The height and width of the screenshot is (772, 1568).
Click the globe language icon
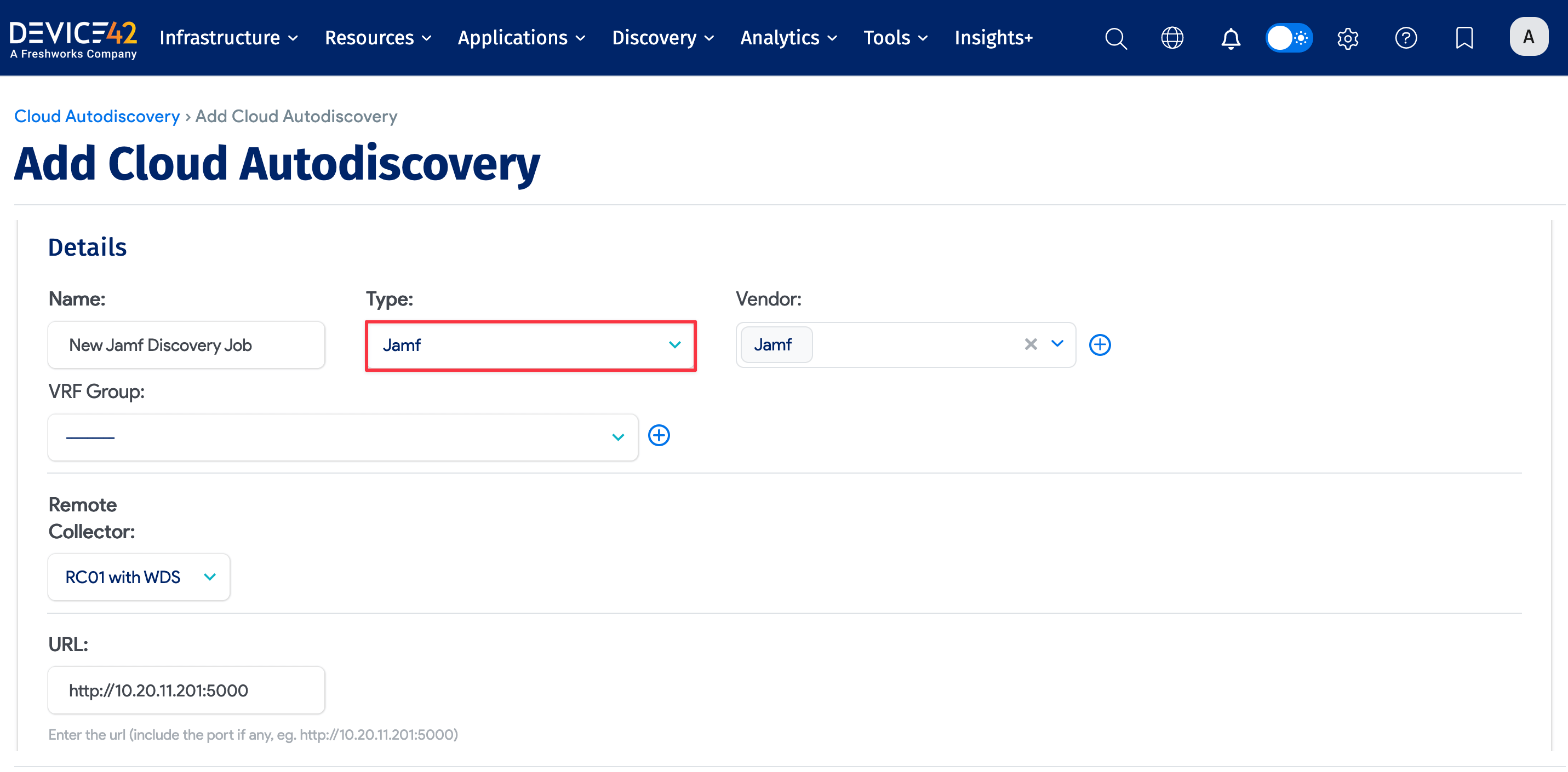pyautogui.click(x=1172, y=38)
